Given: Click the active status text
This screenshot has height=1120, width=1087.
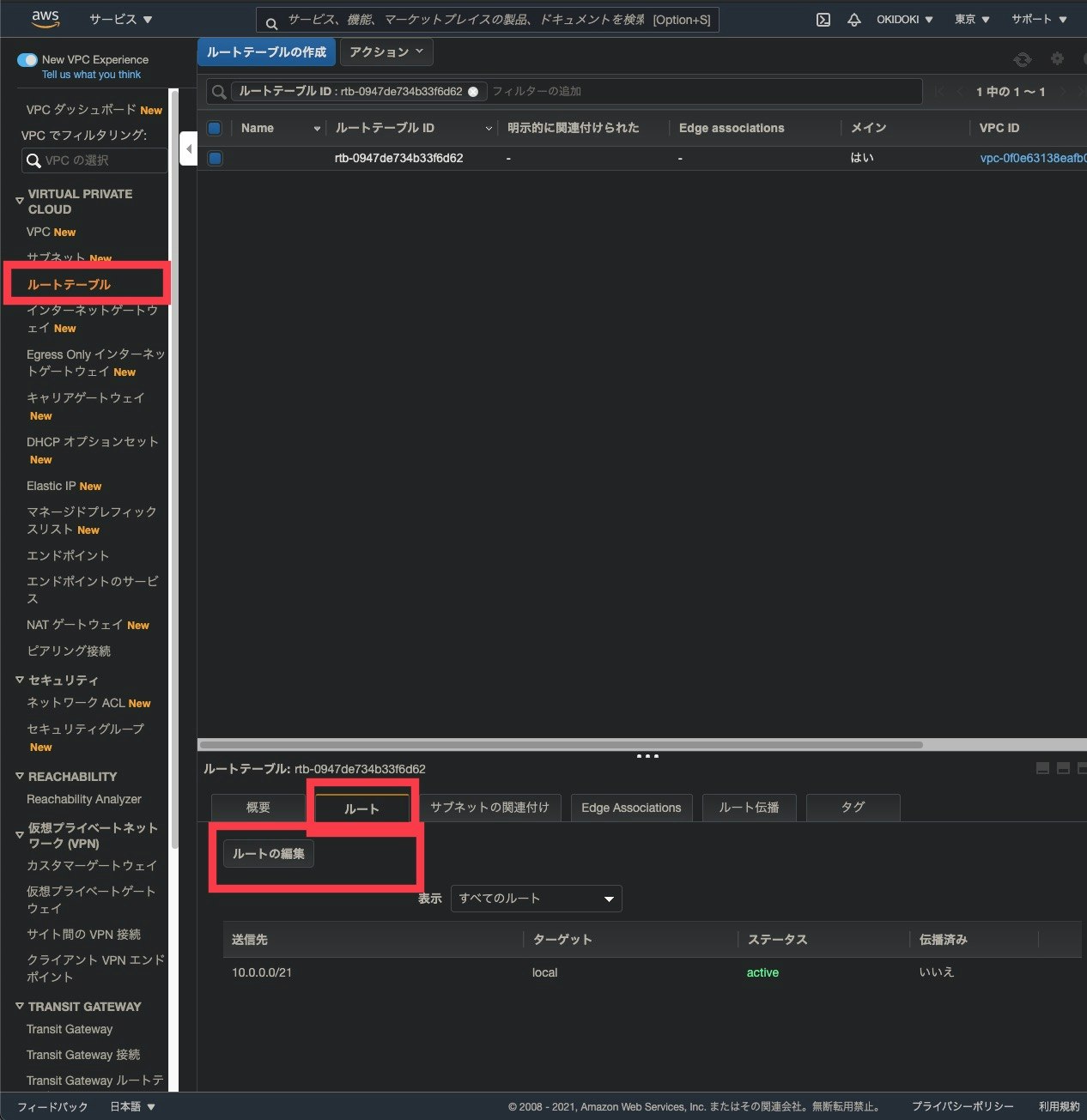Looking at the screenshot, I should pos(762,972).
